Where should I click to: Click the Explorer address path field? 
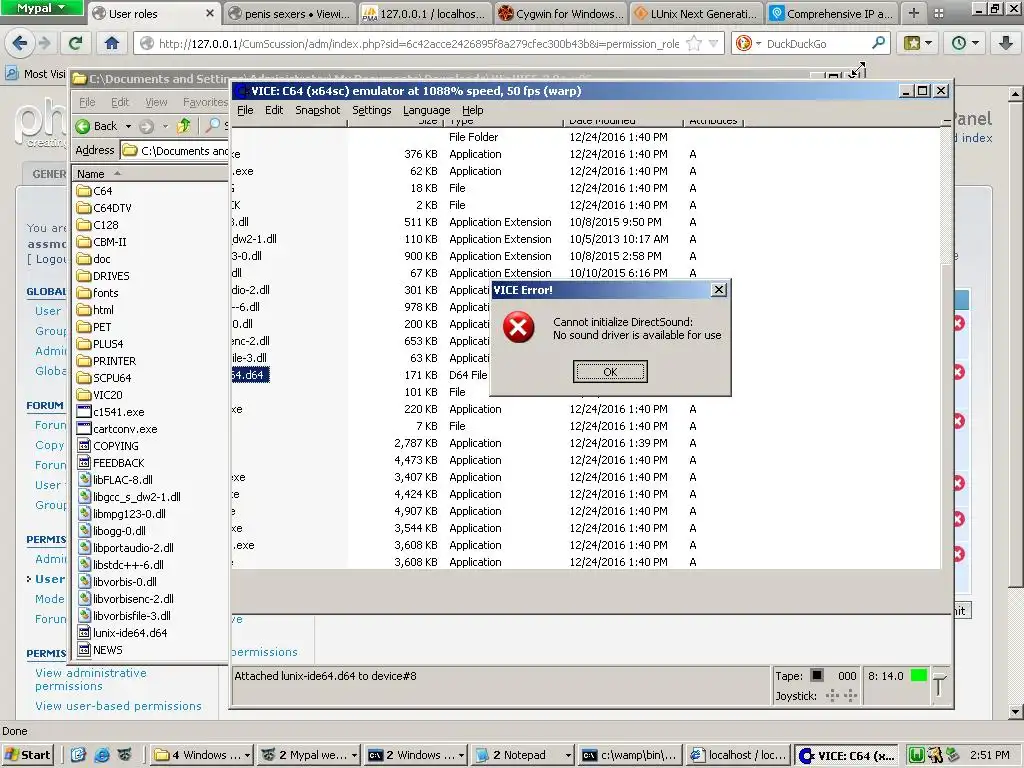click(x=175, y=150)
